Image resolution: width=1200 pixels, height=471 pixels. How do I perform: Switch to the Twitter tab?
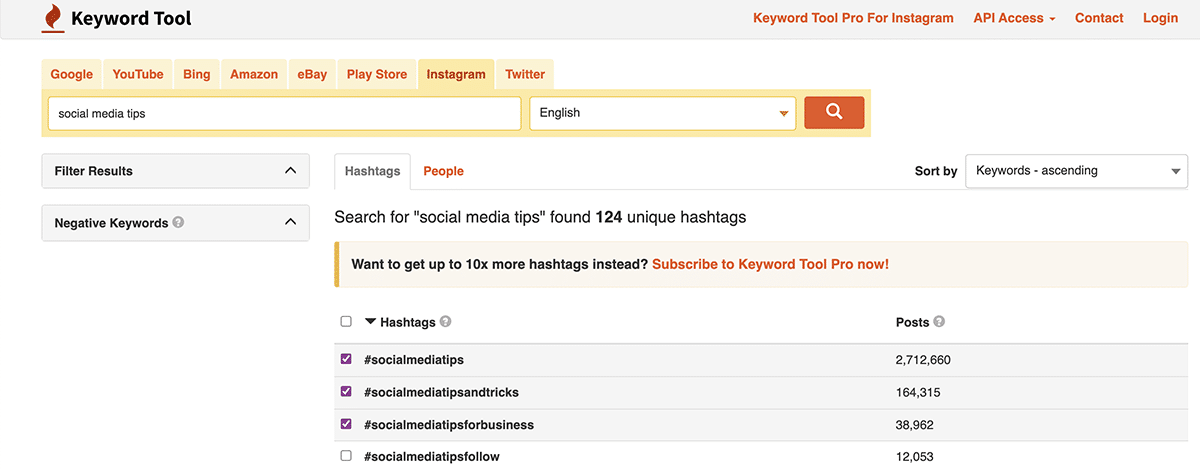tap(525, 74)
